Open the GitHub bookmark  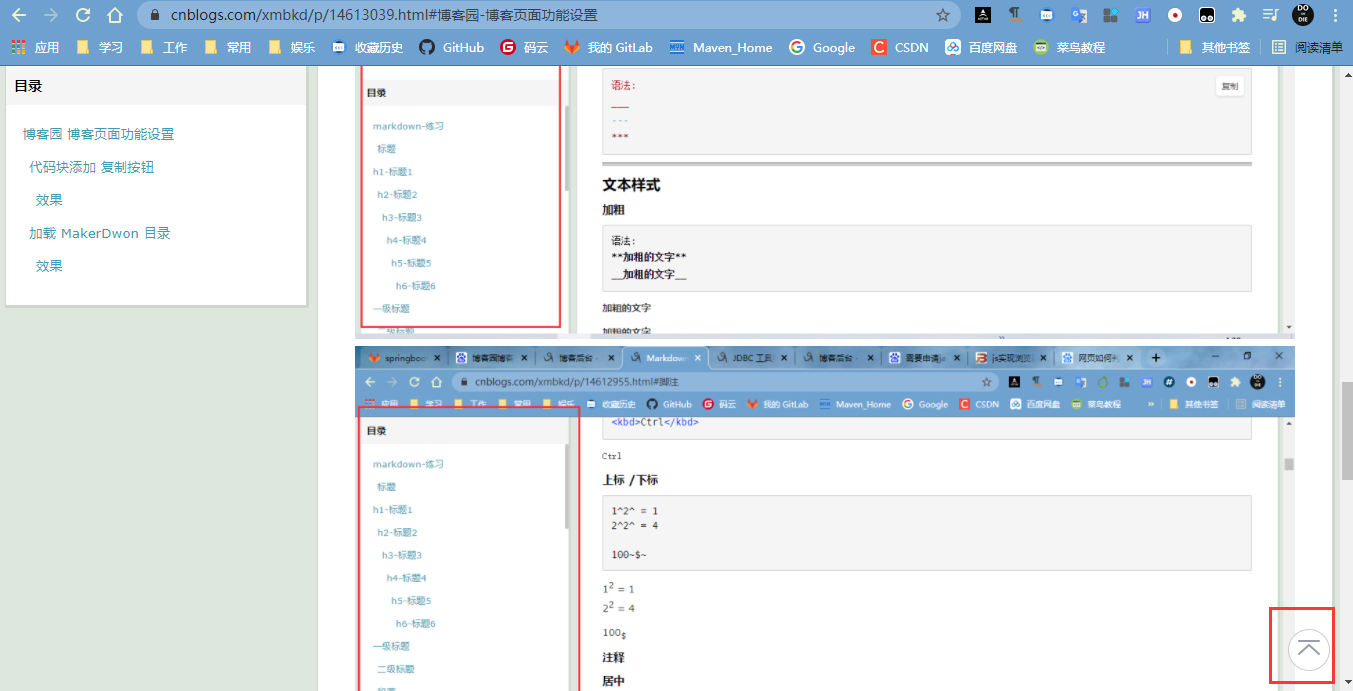[x=451, y=47]
